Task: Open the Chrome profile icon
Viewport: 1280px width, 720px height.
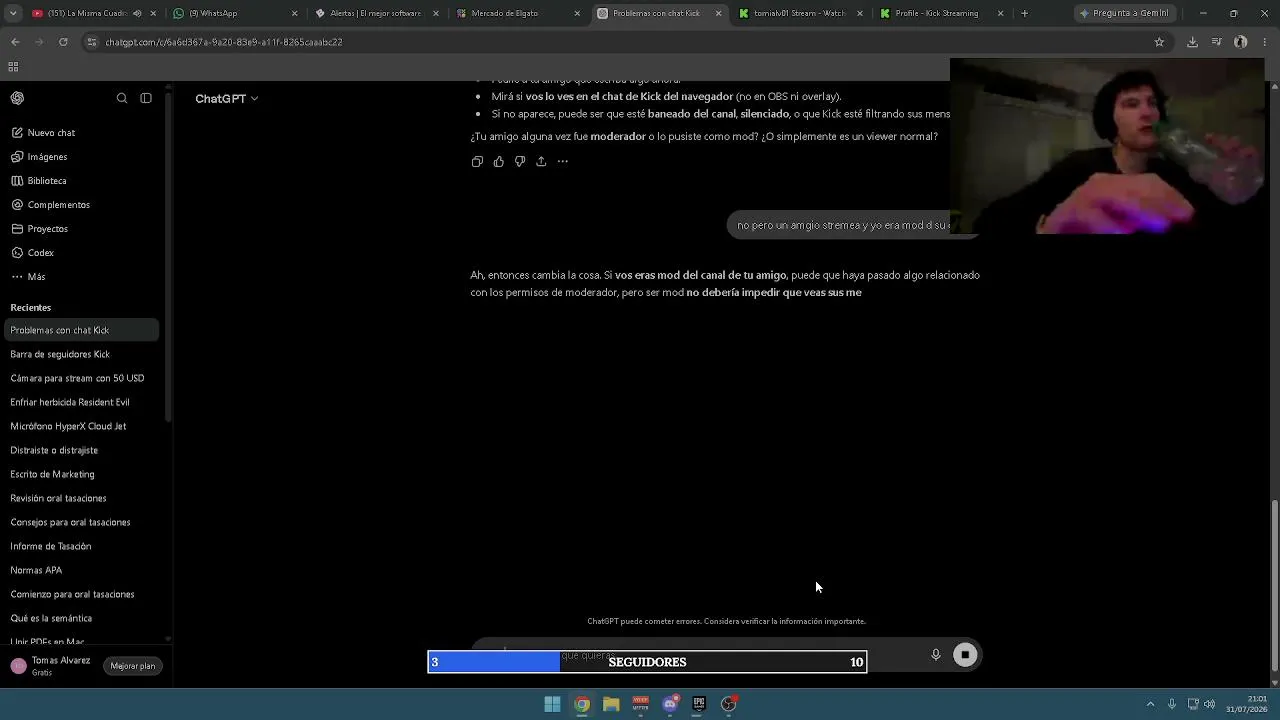Action: coord(1240,42)
